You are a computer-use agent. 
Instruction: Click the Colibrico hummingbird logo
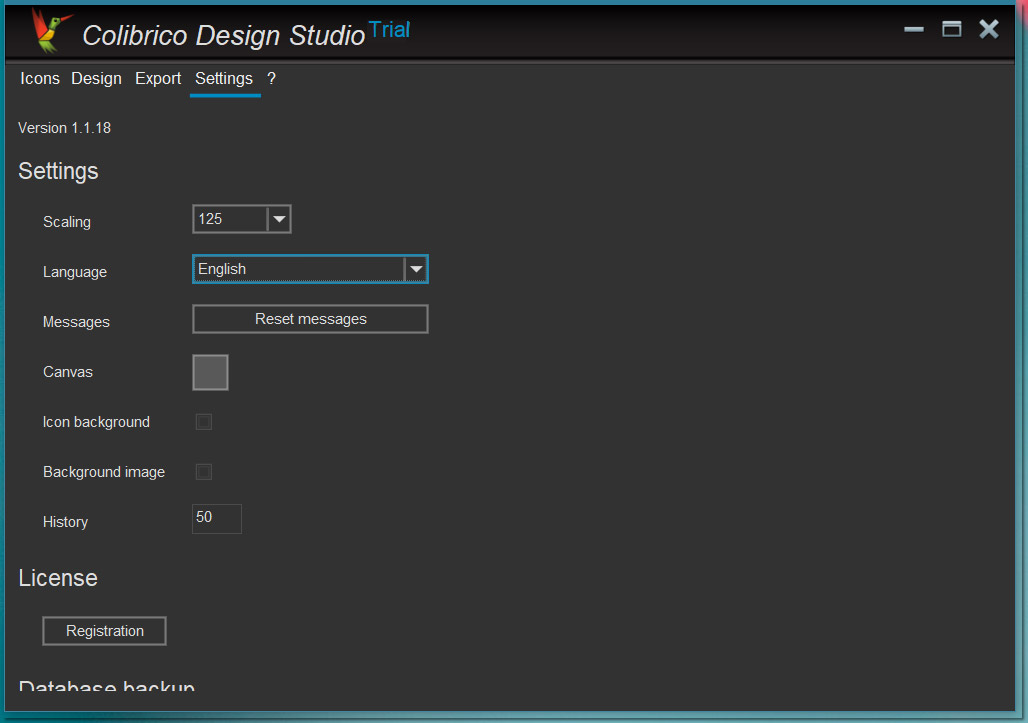(x=51, y=30)
